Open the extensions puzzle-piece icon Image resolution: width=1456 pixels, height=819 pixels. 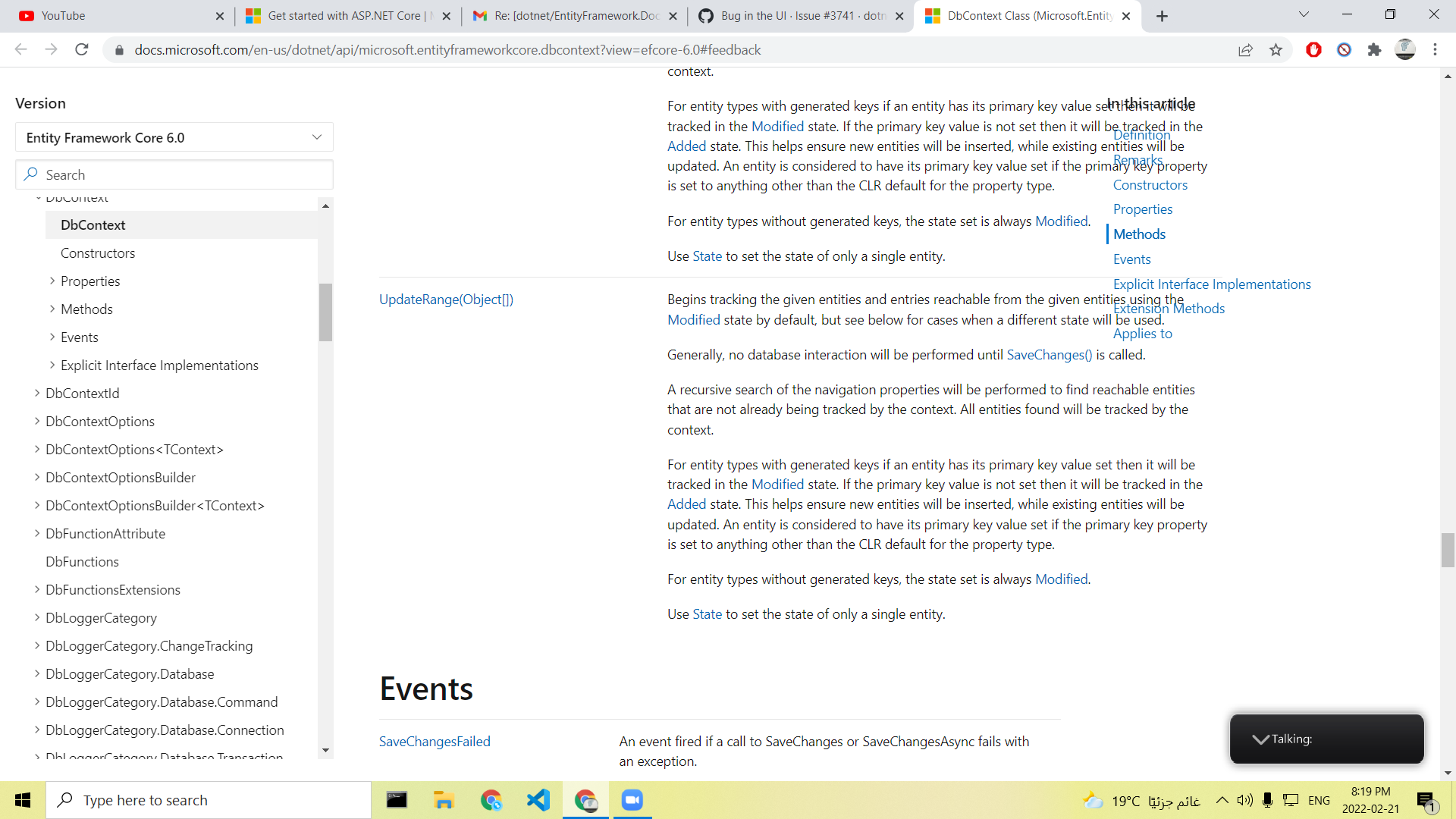(x=1376, y=49)
